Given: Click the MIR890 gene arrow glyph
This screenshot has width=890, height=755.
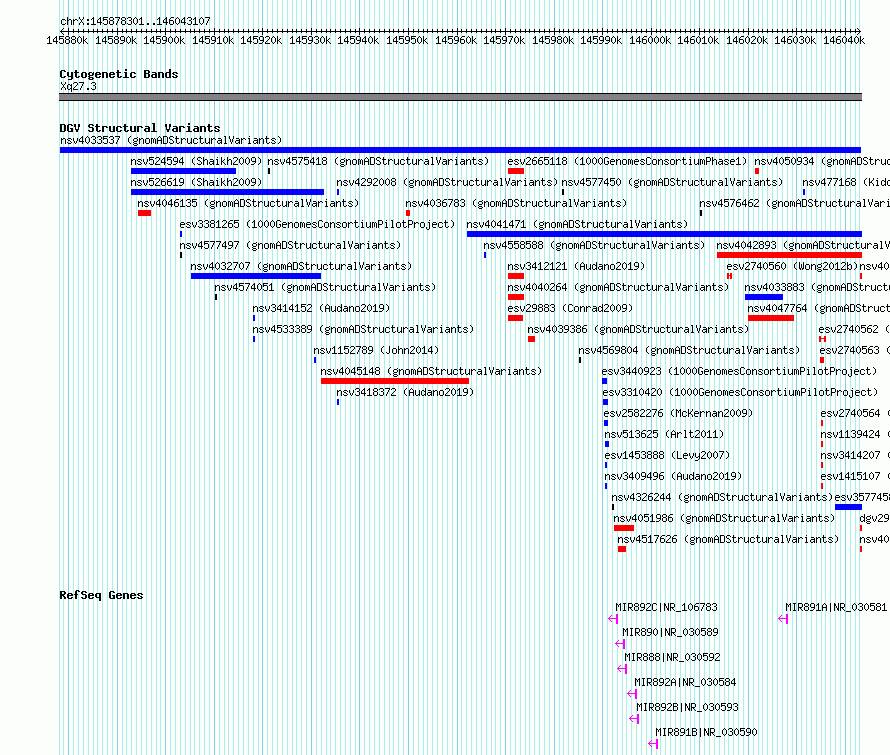Looking at the screenshot, I should [620, 644].
